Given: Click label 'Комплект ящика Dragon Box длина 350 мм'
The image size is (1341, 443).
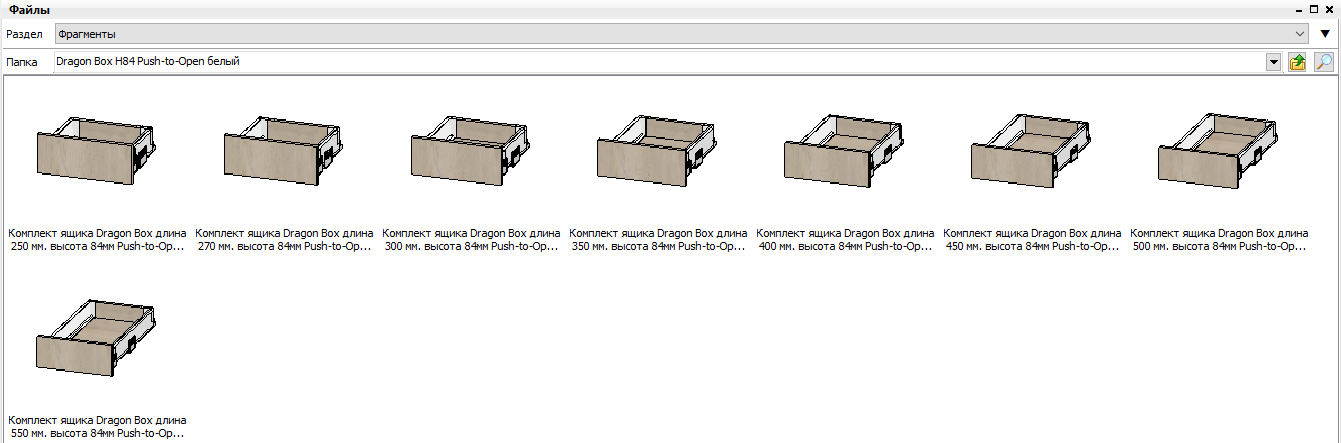Looking at the screenshot, I should coord(658,239).
